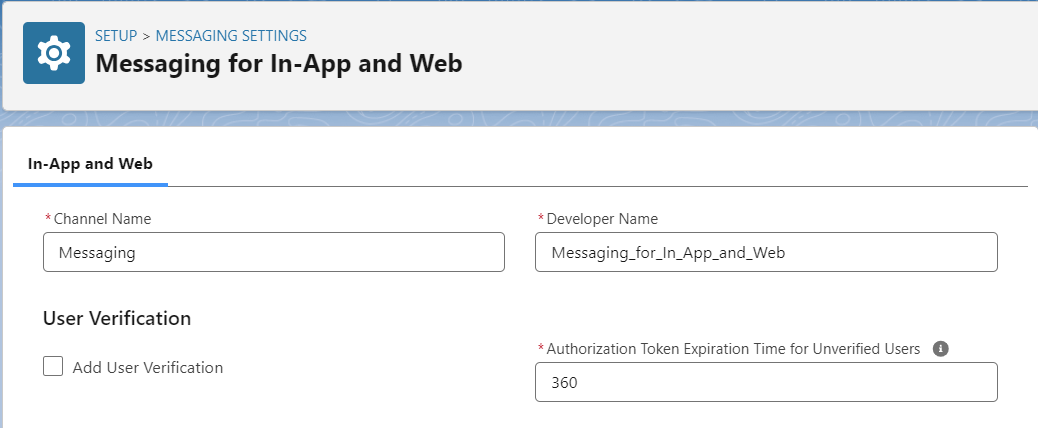Click the Add User Verification label text
The height and width of the screenshot is (428, 1038).
pos(148,368)
